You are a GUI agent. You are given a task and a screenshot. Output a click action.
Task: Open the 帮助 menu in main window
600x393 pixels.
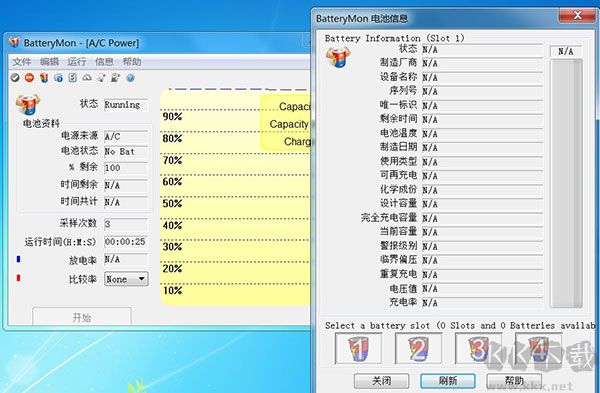132,62
